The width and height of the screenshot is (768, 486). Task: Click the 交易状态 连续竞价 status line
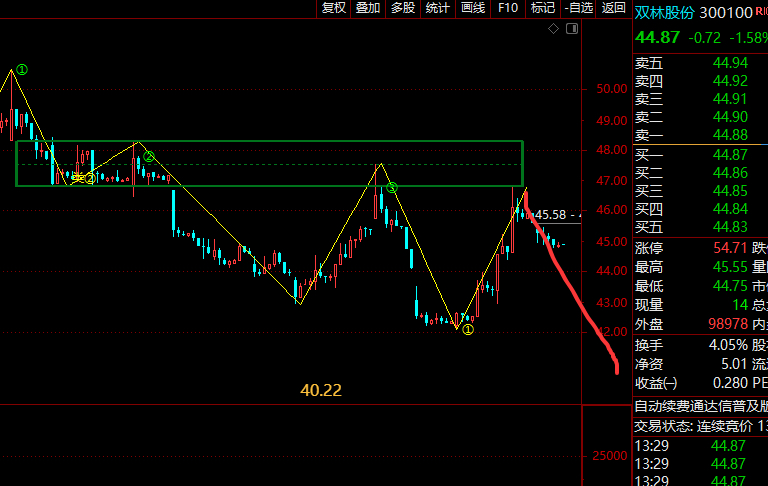701,426
